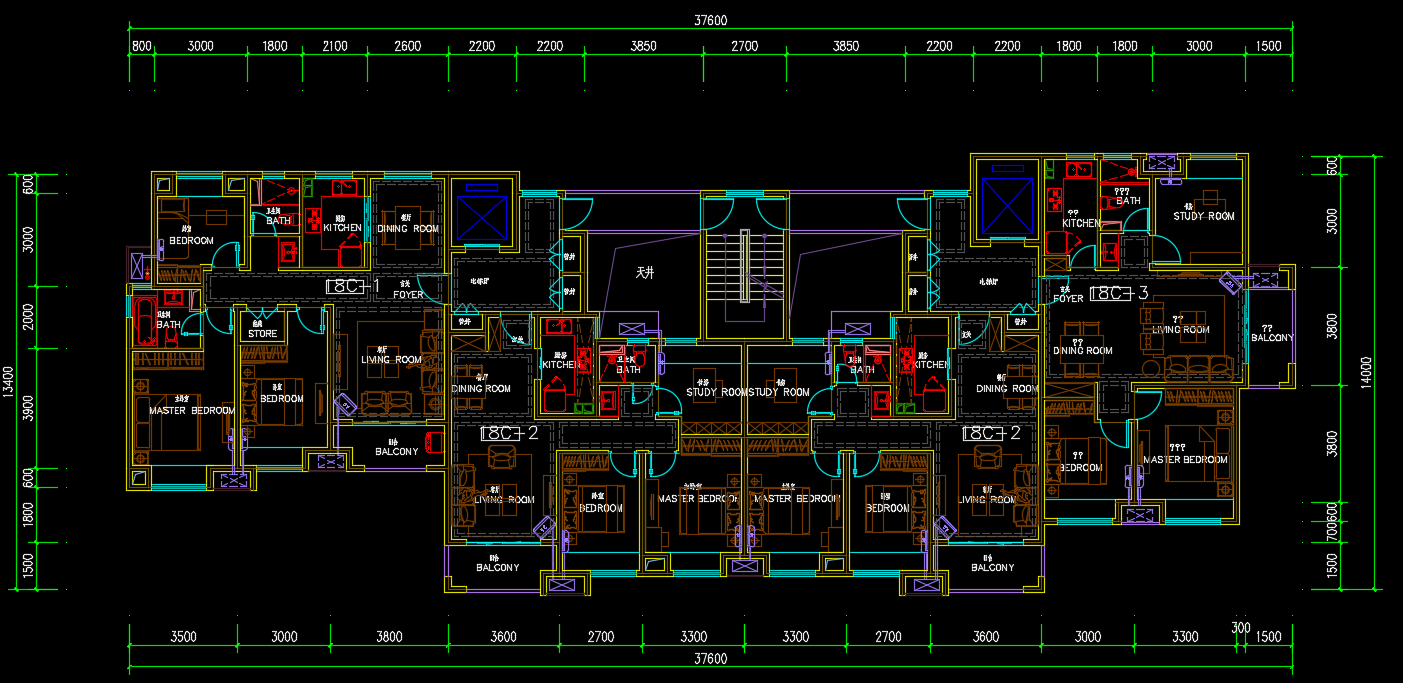The width and height of the screenshot is (1403, 683).
Task: Select LIVING ROOM label in unit 18C-1
Action: point(391,359)
